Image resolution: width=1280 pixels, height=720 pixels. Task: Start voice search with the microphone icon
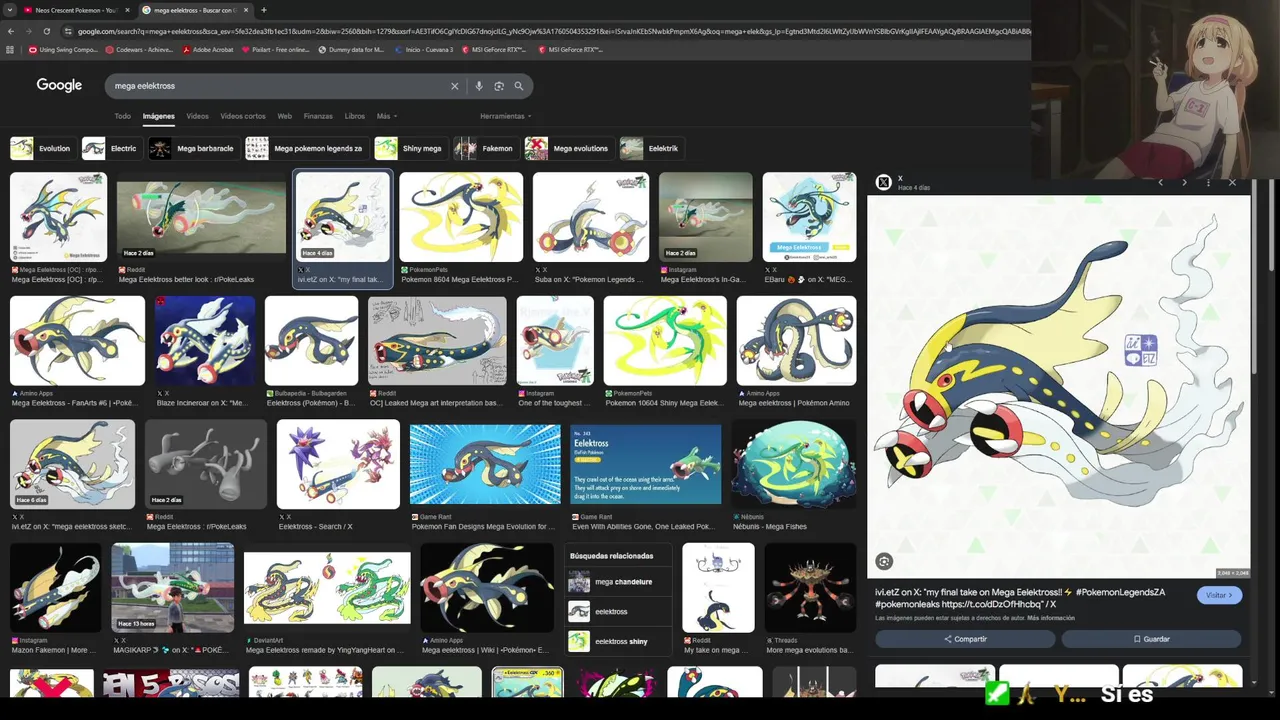(479, 86)
